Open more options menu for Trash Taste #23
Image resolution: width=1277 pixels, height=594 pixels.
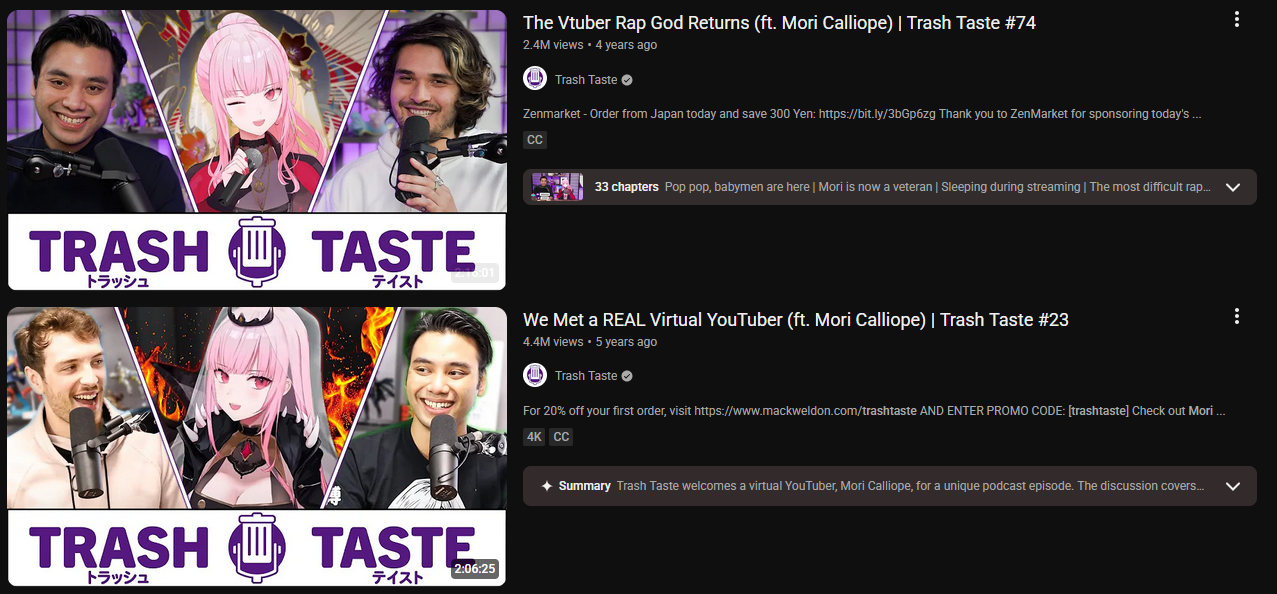pos(1237,316)
